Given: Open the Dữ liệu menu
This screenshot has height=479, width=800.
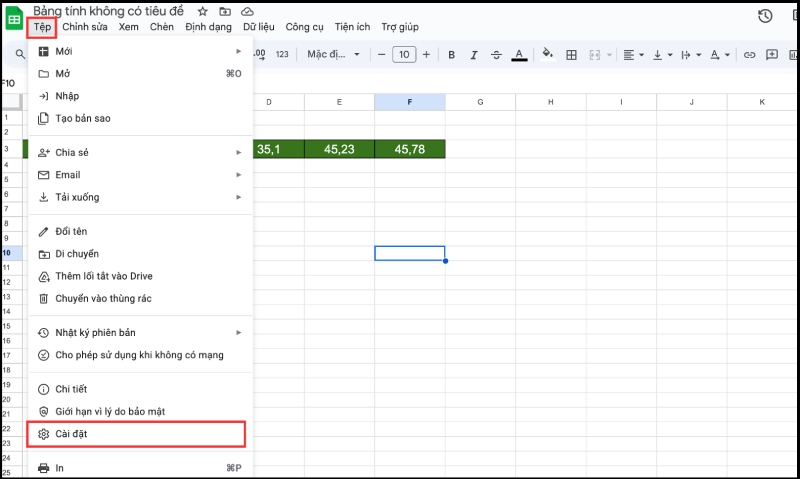Looking at the screenshot, I should coord(259,27).
